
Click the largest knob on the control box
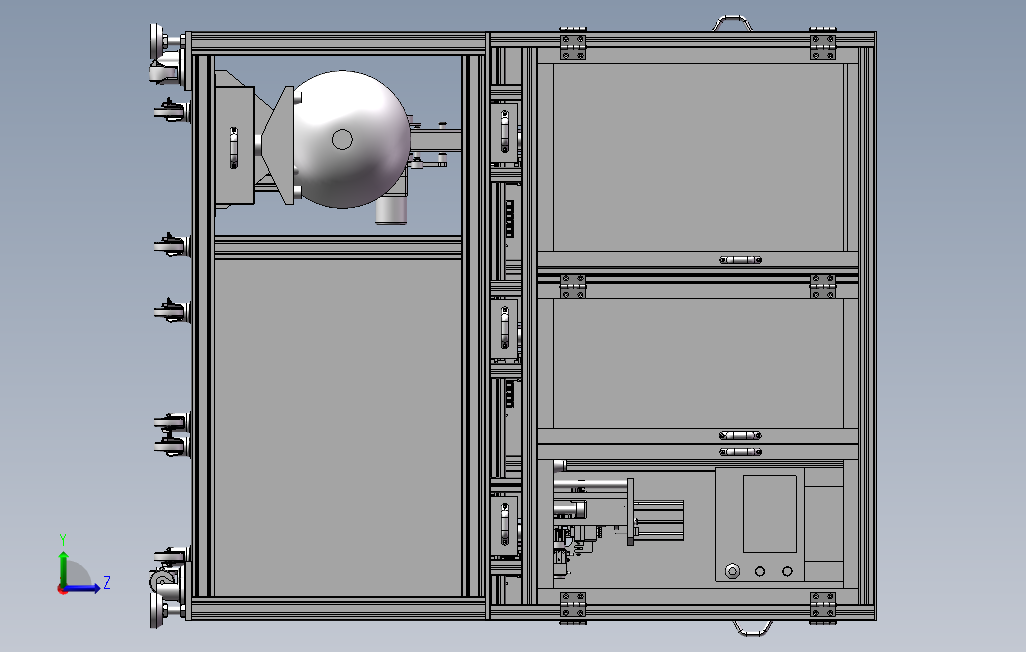pyautogui.click(x=732, y=571)
